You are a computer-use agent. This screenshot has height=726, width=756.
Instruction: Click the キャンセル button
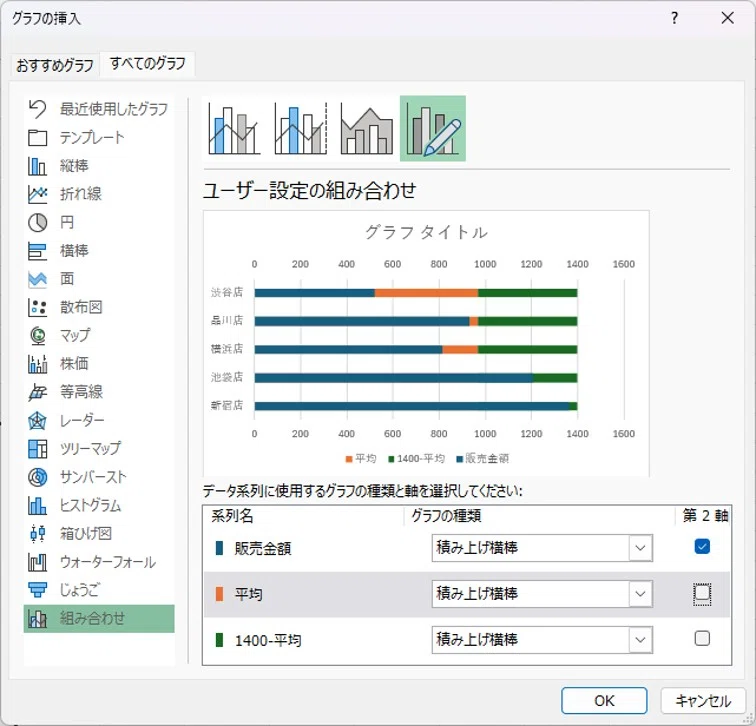703,700
